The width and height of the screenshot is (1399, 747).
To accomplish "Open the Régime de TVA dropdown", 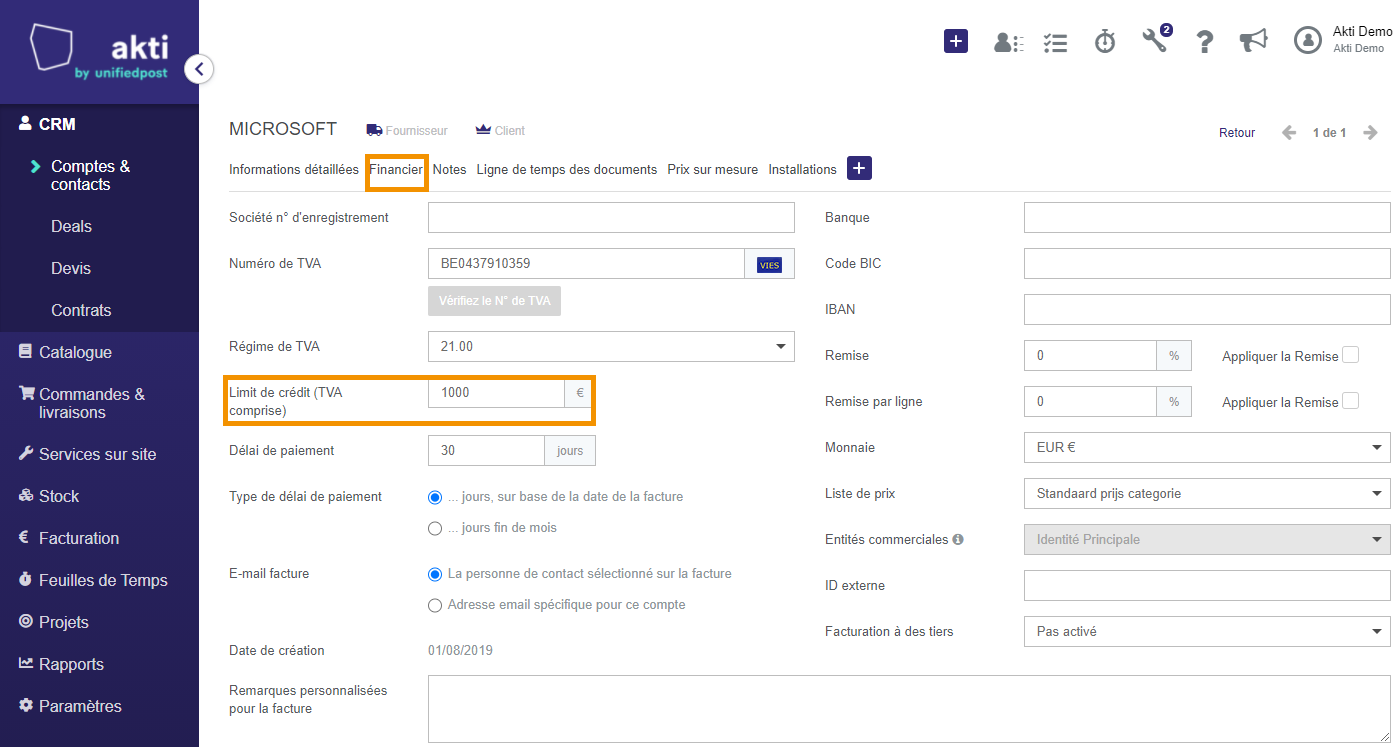I will (611, 346).
